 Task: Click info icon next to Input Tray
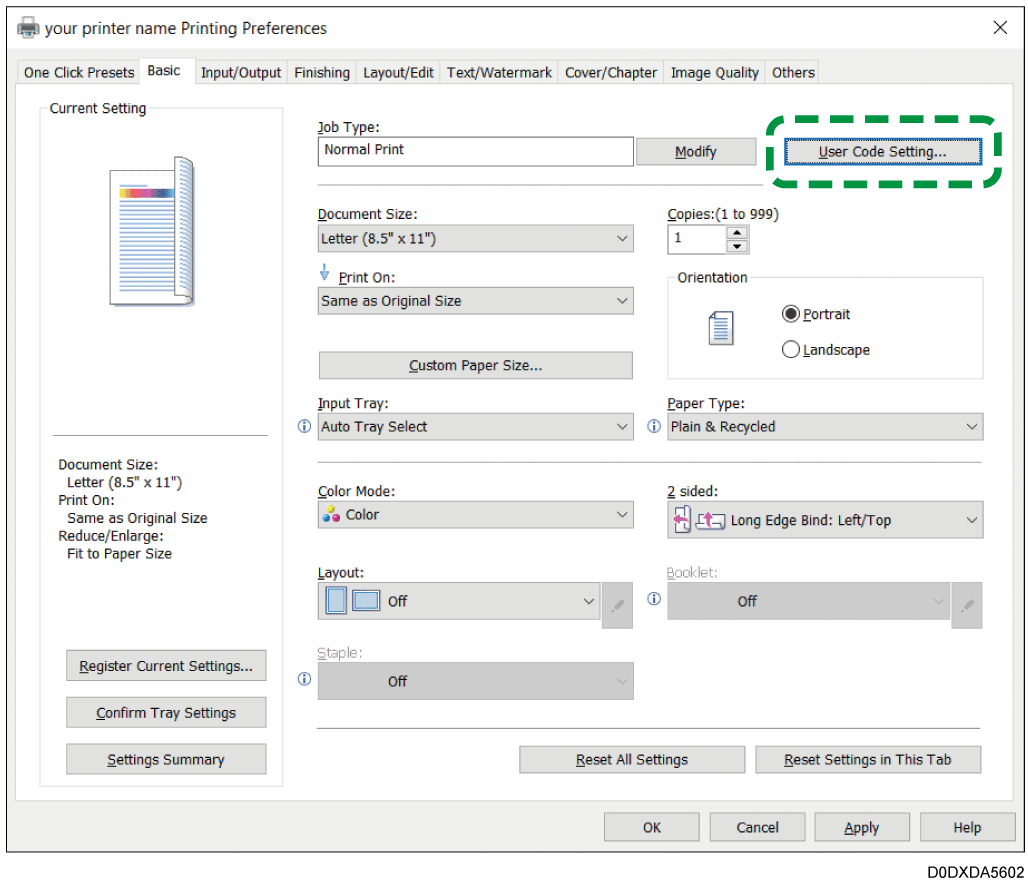[305, 427]
